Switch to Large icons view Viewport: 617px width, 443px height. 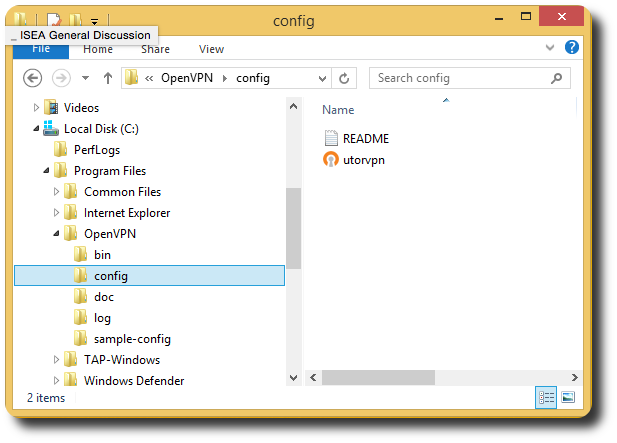tap(568, 397)
